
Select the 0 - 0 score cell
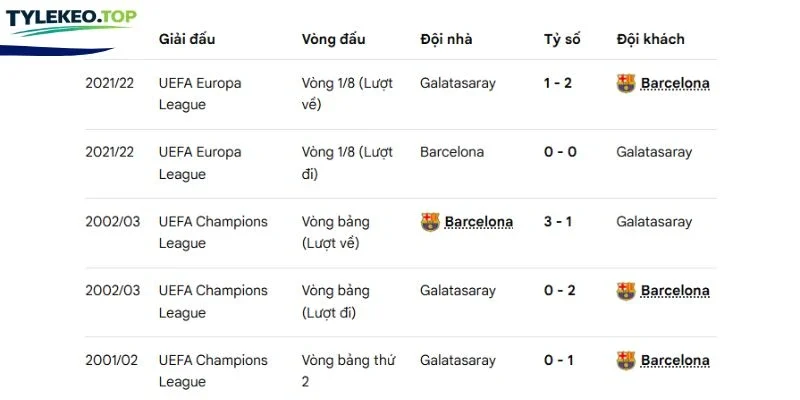(x=560, y=152)
